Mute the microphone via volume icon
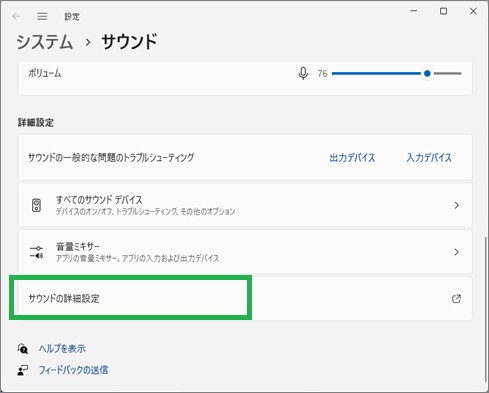Image resolution: width=489 pixels, height=393 pixels. (303, 73)
